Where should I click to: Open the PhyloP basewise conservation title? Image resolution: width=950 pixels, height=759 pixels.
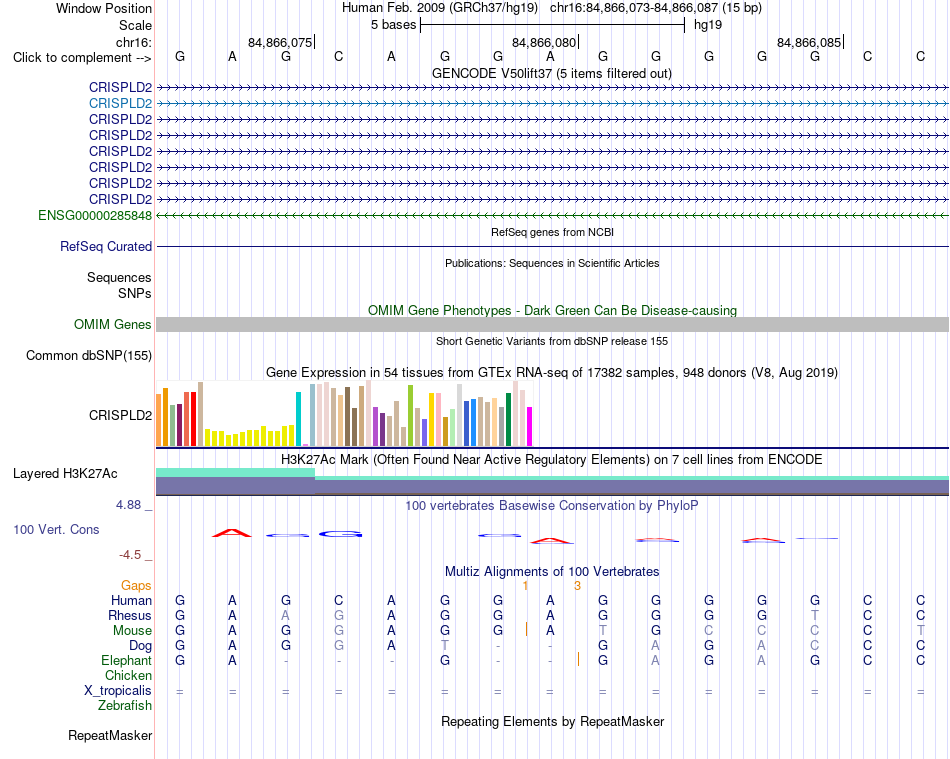point(552,505)
